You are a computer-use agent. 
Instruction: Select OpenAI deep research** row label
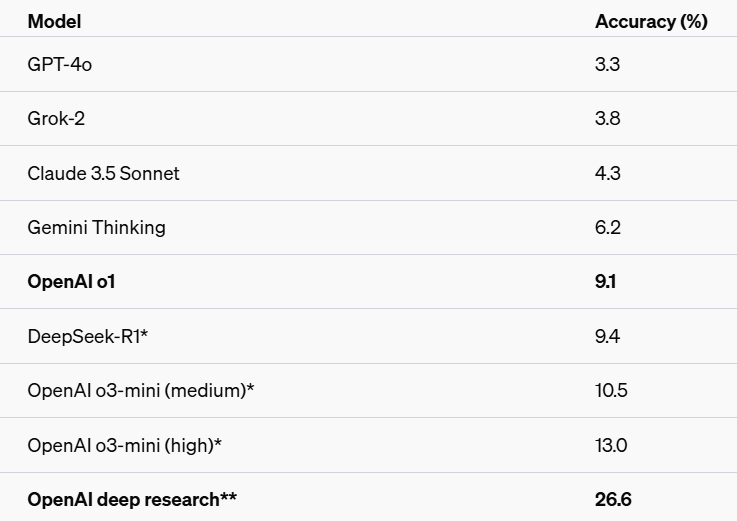click(132, 499)
